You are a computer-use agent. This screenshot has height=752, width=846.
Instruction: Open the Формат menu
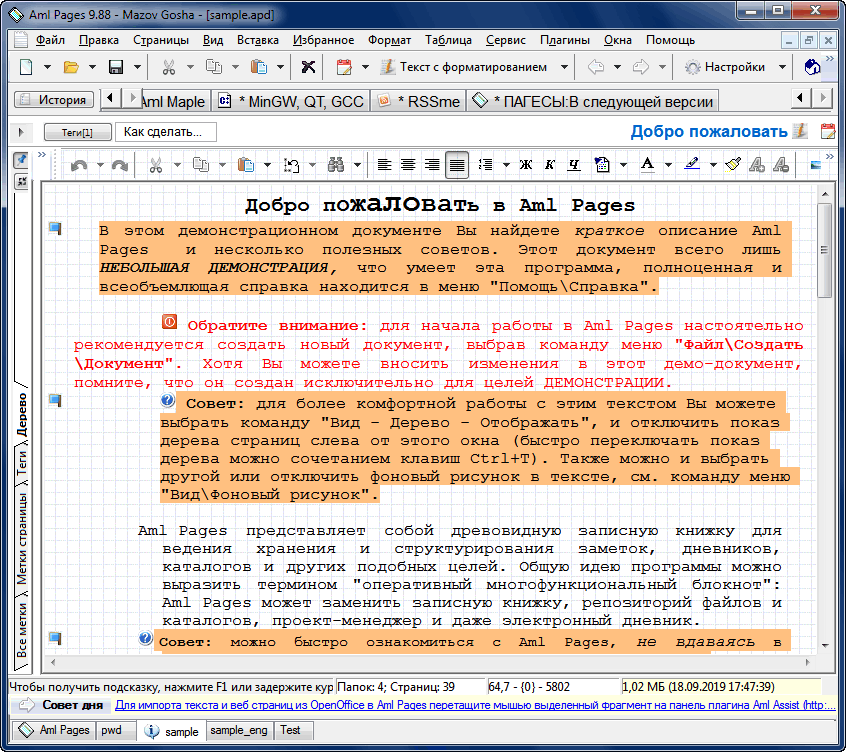(x=389, y=40)
